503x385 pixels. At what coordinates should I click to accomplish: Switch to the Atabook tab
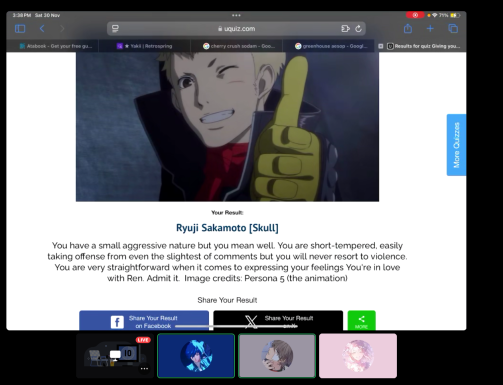pyautogui.click(x=53, y=46)
